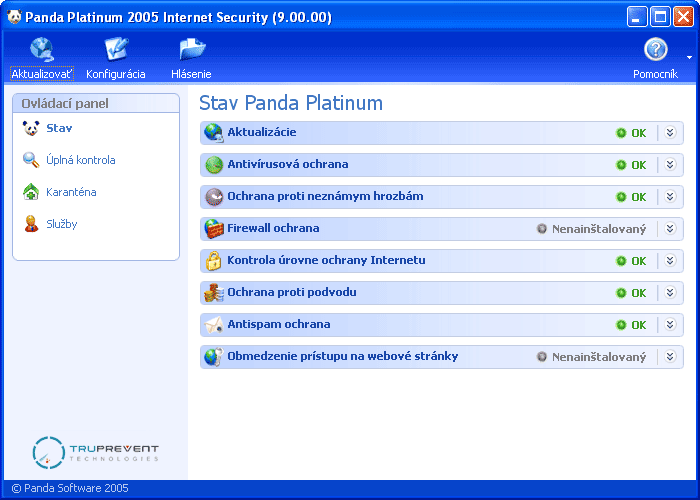This screenshot has width=700, height=500.
Task: Click the Hlásenie folder icon
Action: [192, 50]
